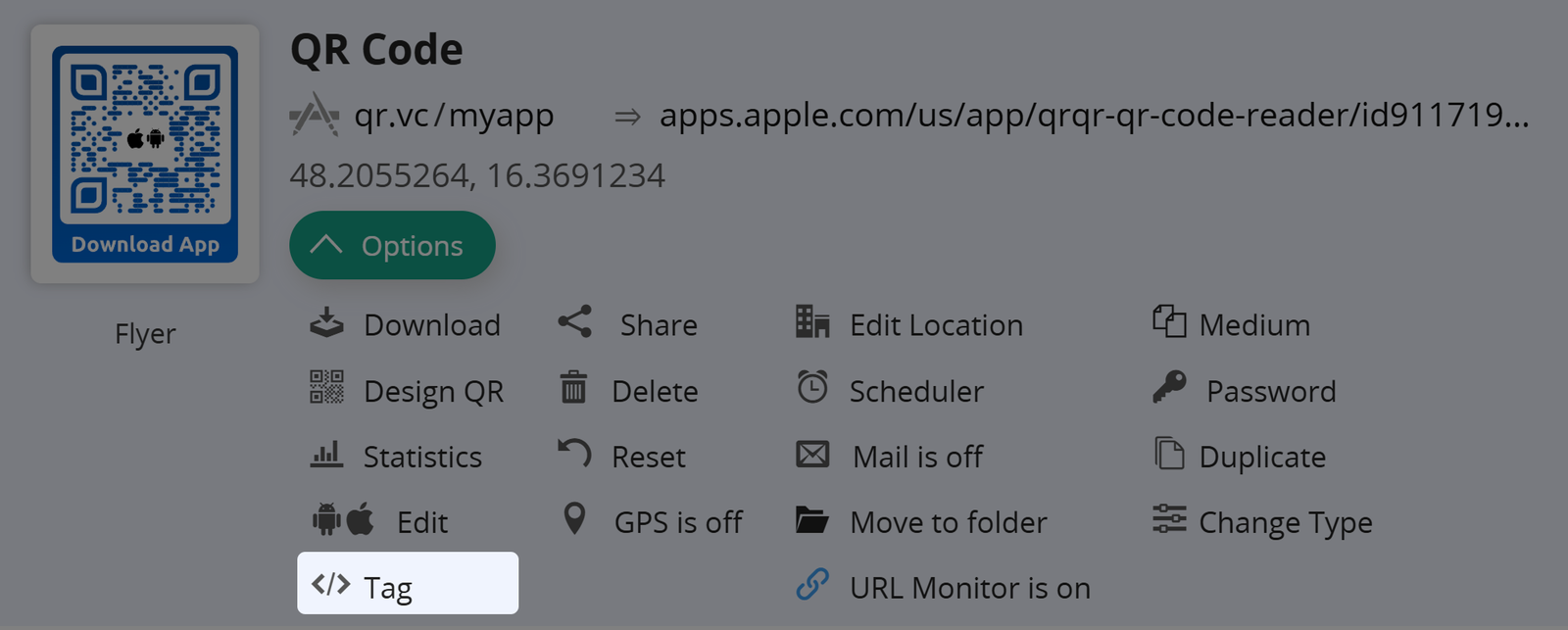Collapse the green Options menu

pyautogui.click(x=392, y=246)
